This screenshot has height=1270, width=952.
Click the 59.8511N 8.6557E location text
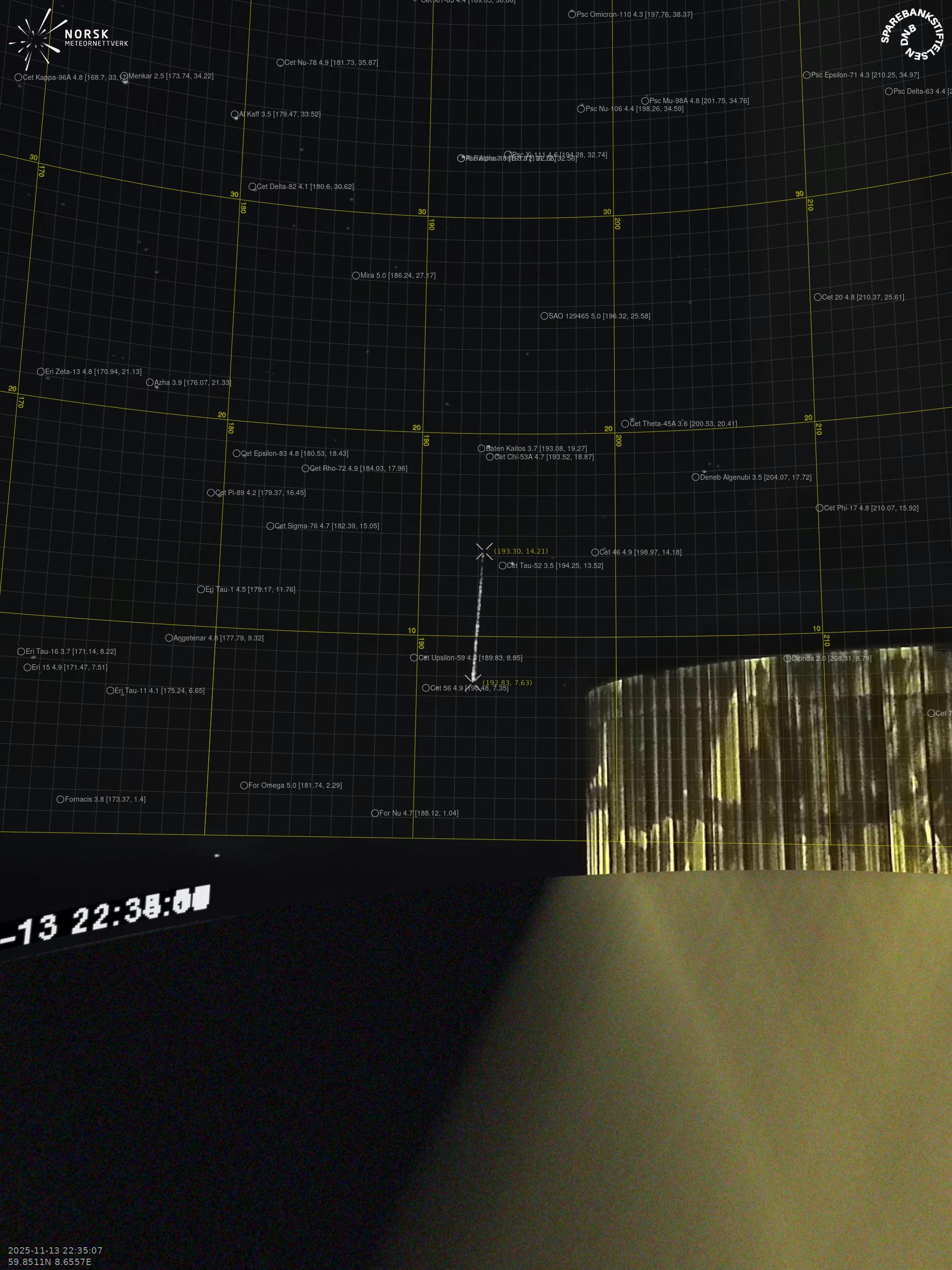[50, 1262]
